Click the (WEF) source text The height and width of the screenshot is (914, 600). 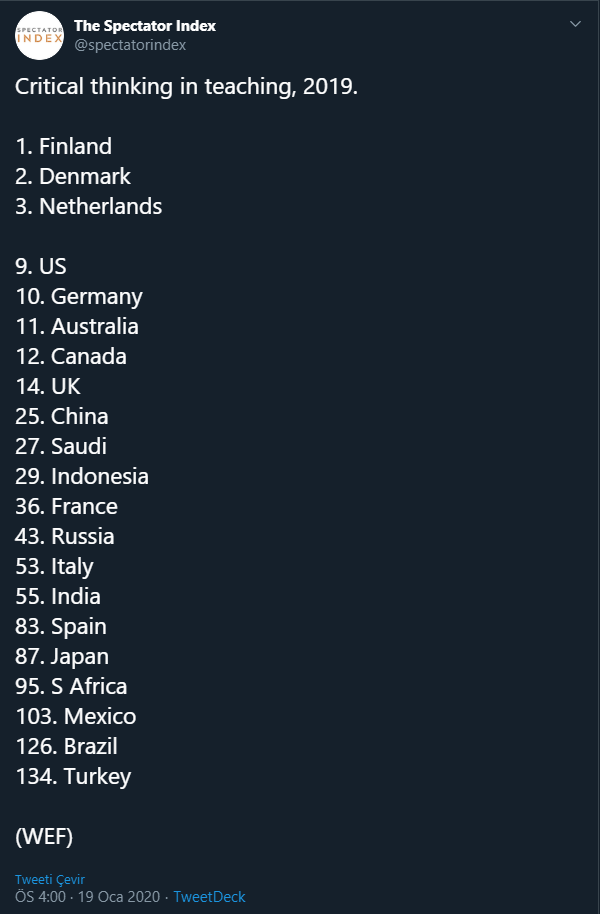click(44, 836)
